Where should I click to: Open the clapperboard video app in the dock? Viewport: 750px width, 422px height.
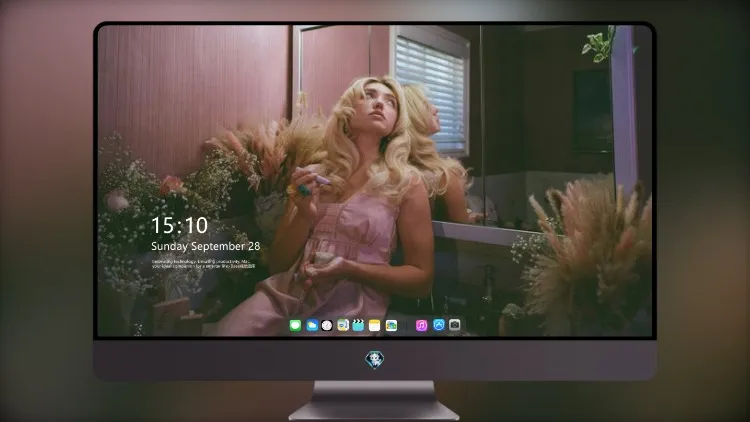click(358, 325)
